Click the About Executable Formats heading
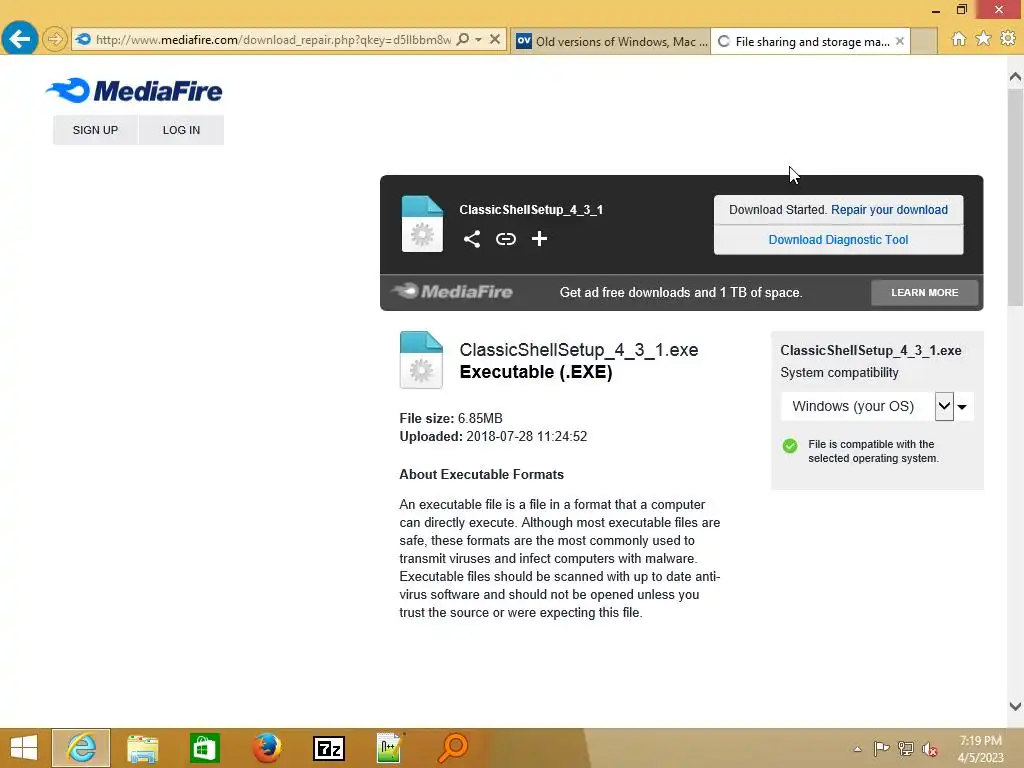1024x768 pixels. [481, 475]
